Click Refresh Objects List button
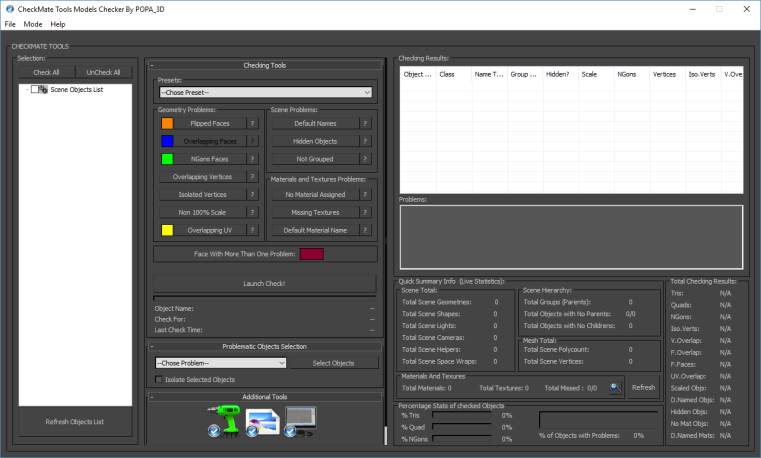The width and height of the screenshot is (761, 458). click(x=75, y=422)
